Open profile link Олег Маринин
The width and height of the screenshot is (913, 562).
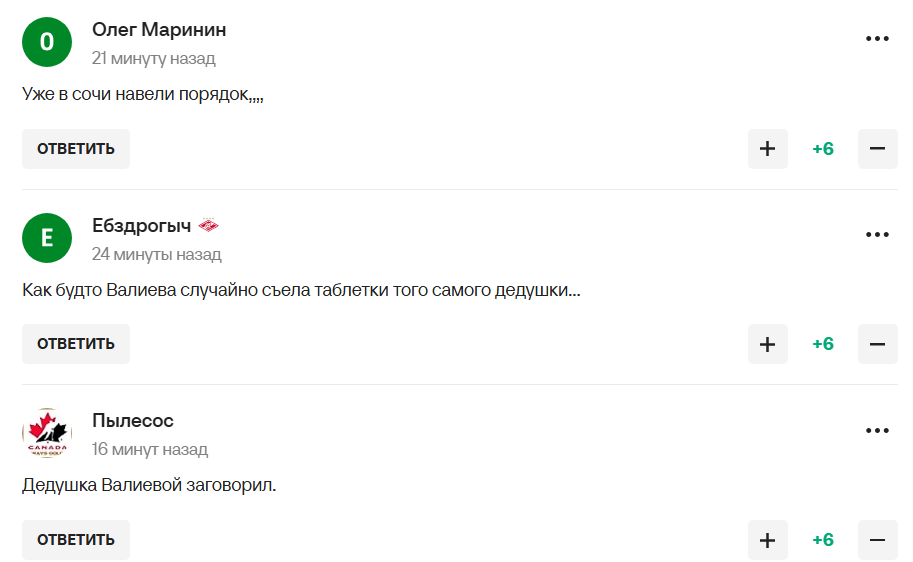tap(159, 30)
